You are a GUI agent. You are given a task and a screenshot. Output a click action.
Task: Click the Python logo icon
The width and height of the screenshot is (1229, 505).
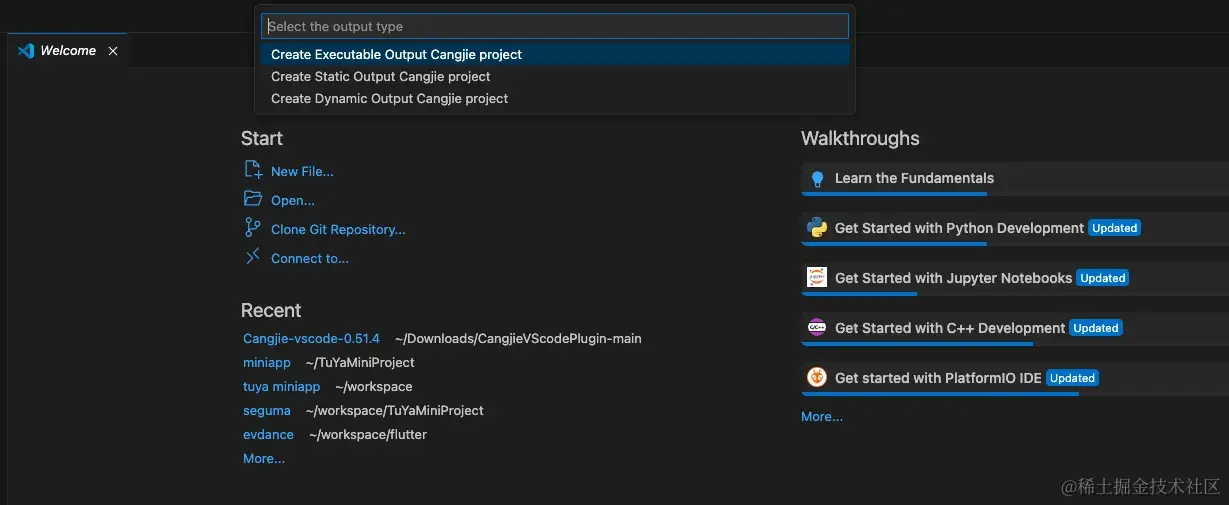tap(817, 228)
